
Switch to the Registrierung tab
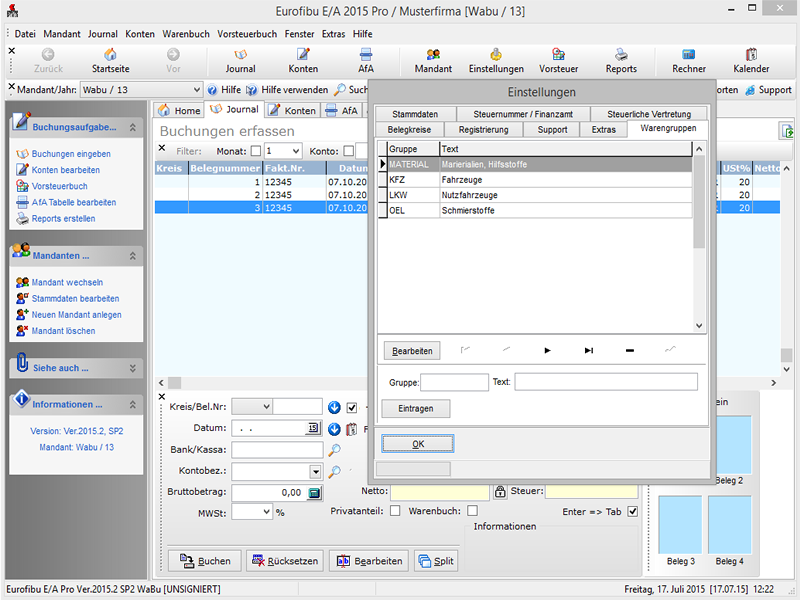click(483, 130)
